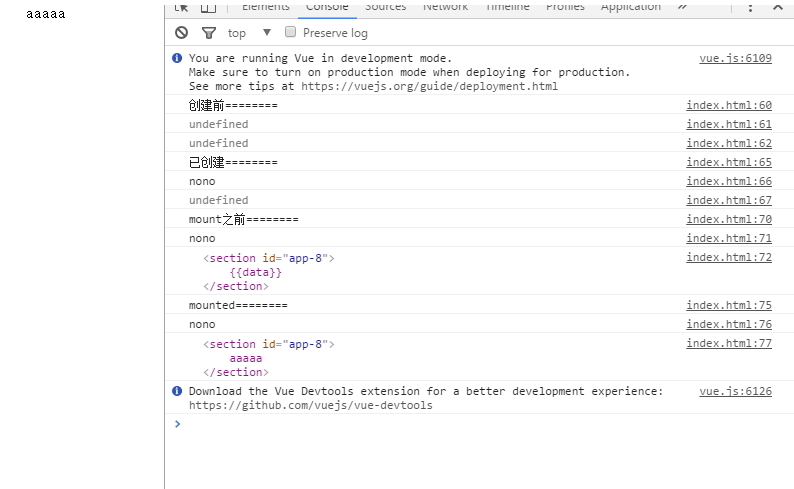Switch to the Elements tab
The image size is (794, 489).
(266, 6)
